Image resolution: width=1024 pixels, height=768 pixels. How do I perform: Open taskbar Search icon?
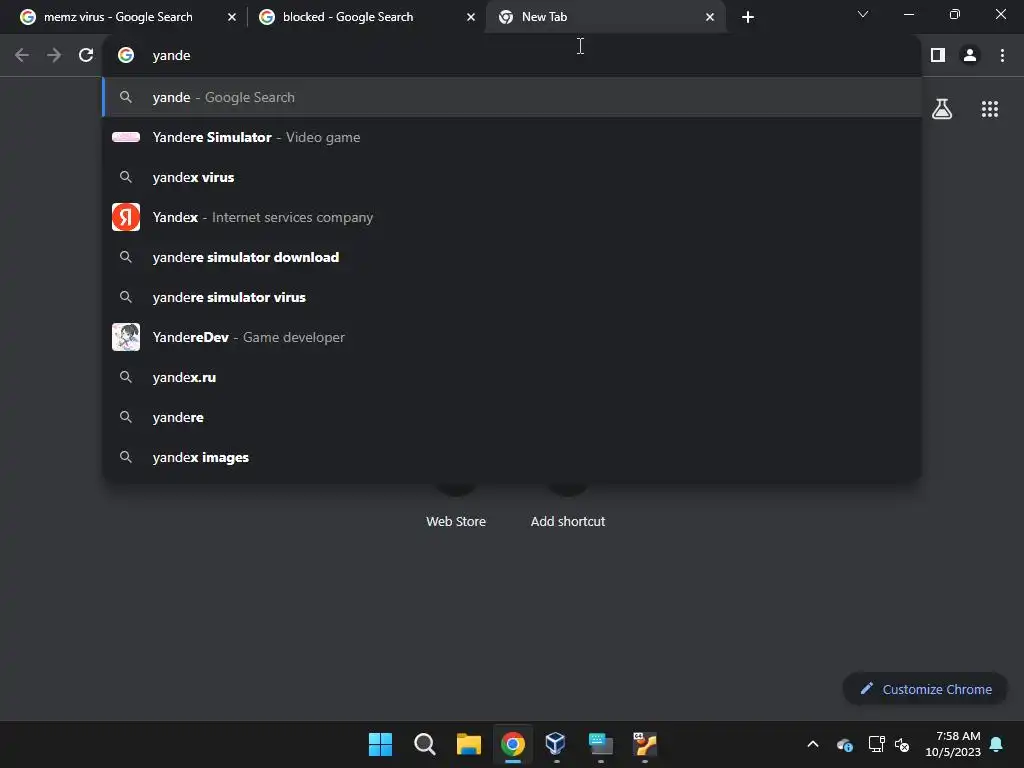(424, 744)
